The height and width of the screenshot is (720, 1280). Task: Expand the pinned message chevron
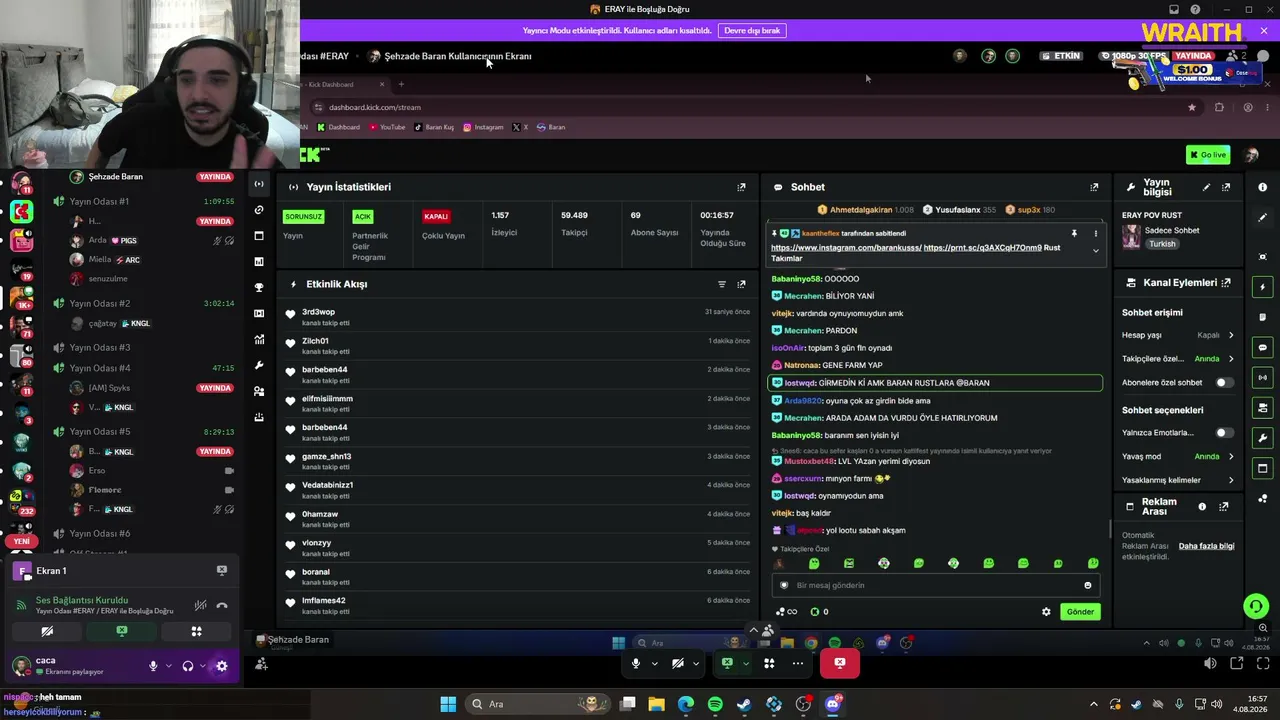(1095, 251)
